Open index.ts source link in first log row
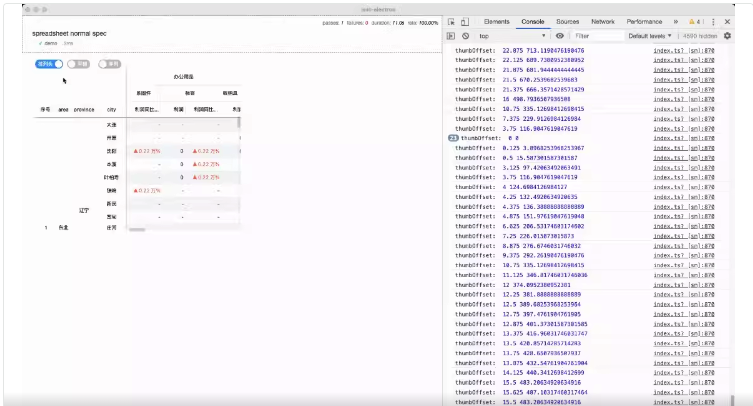The image size is (753, 406). click(x=684, y=50)
